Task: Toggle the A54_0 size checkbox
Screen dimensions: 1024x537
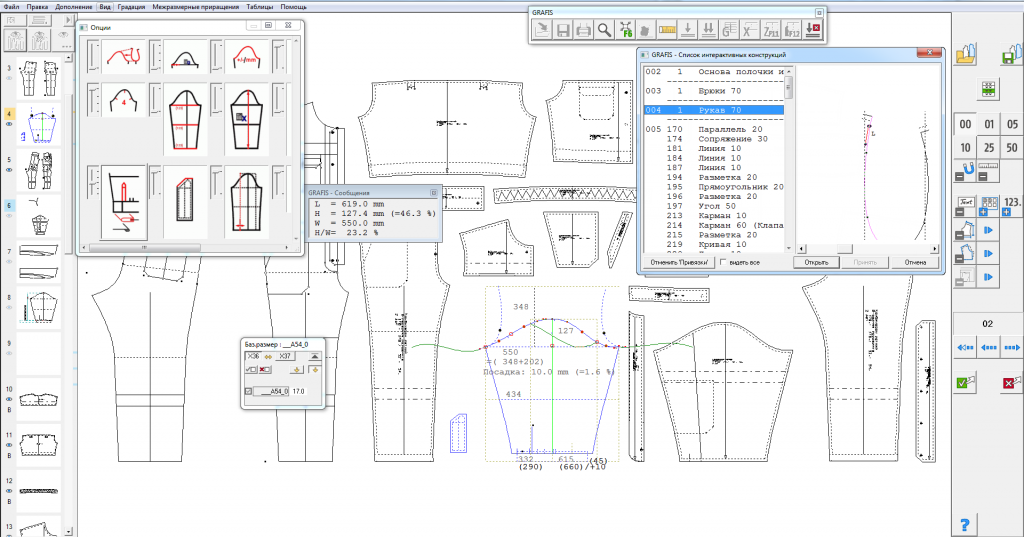Action: 250,392
